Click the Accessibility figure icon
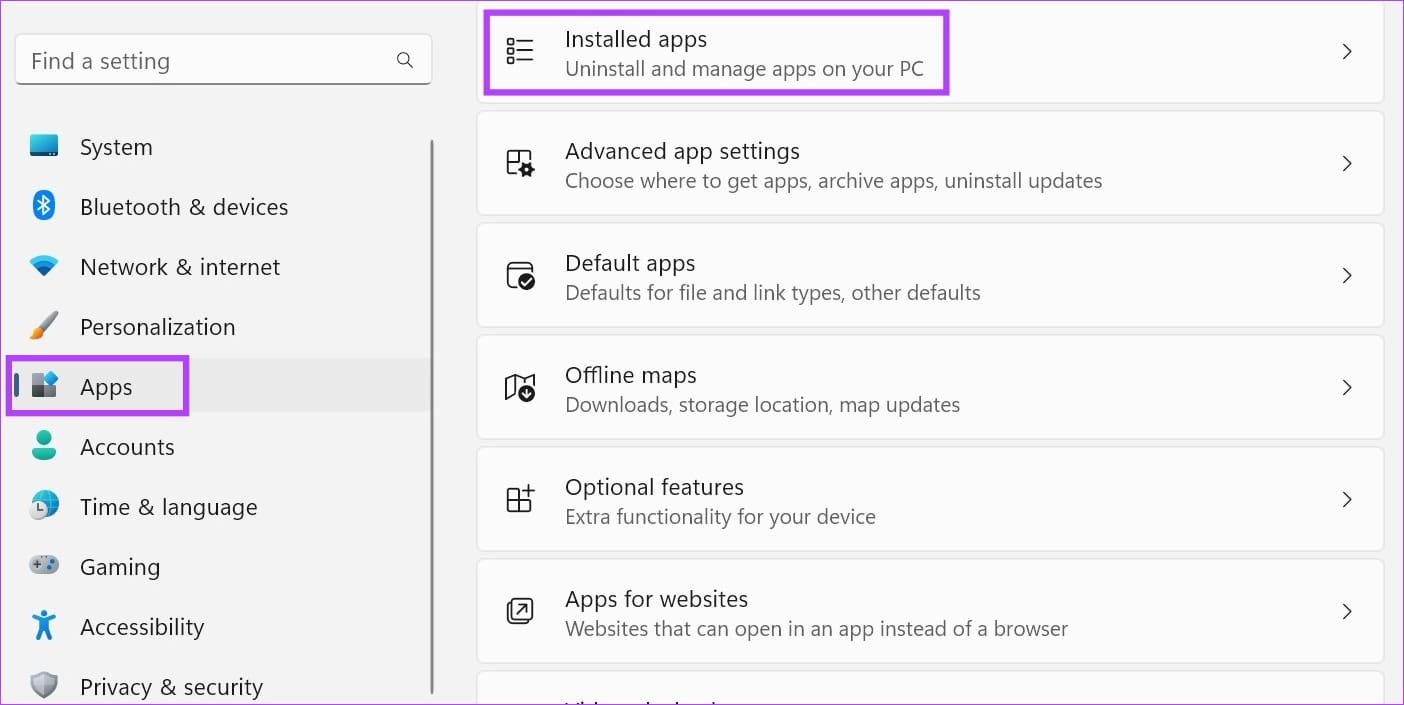The image size is (1404, 705). (x=44, y=625)
